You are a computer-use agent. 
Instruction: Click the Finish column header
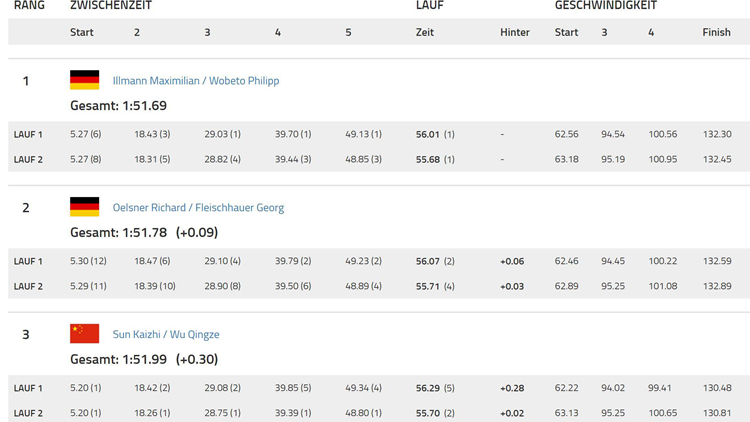[x=716, y=32]
